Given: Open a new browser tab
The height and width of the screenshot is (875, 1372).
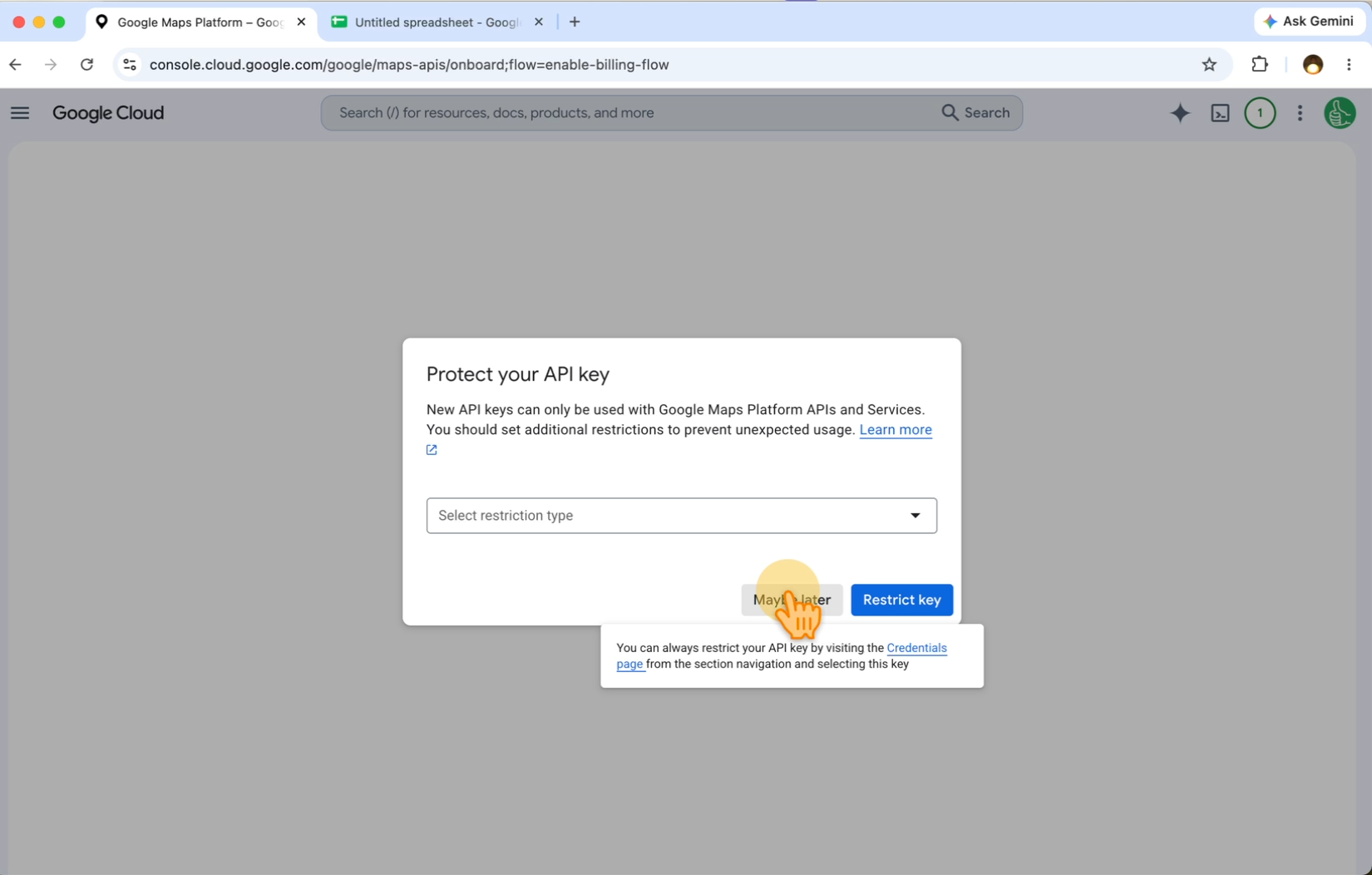Looking at the screenshot, I should pos(575,22).
